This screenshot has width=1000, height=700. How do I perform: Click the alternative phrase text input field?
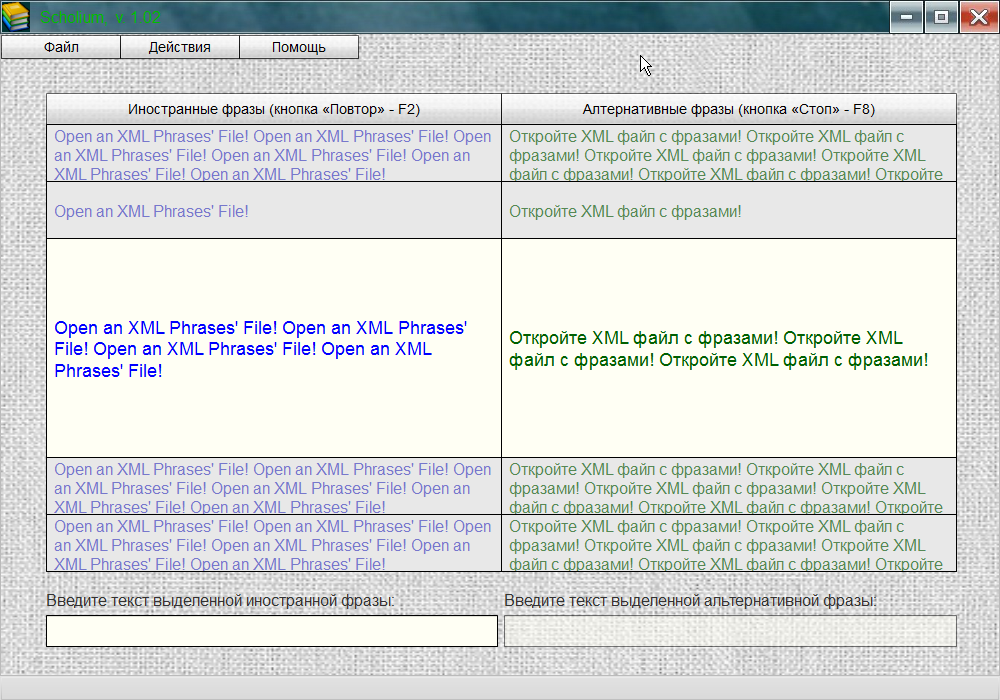tap(730, 631)
